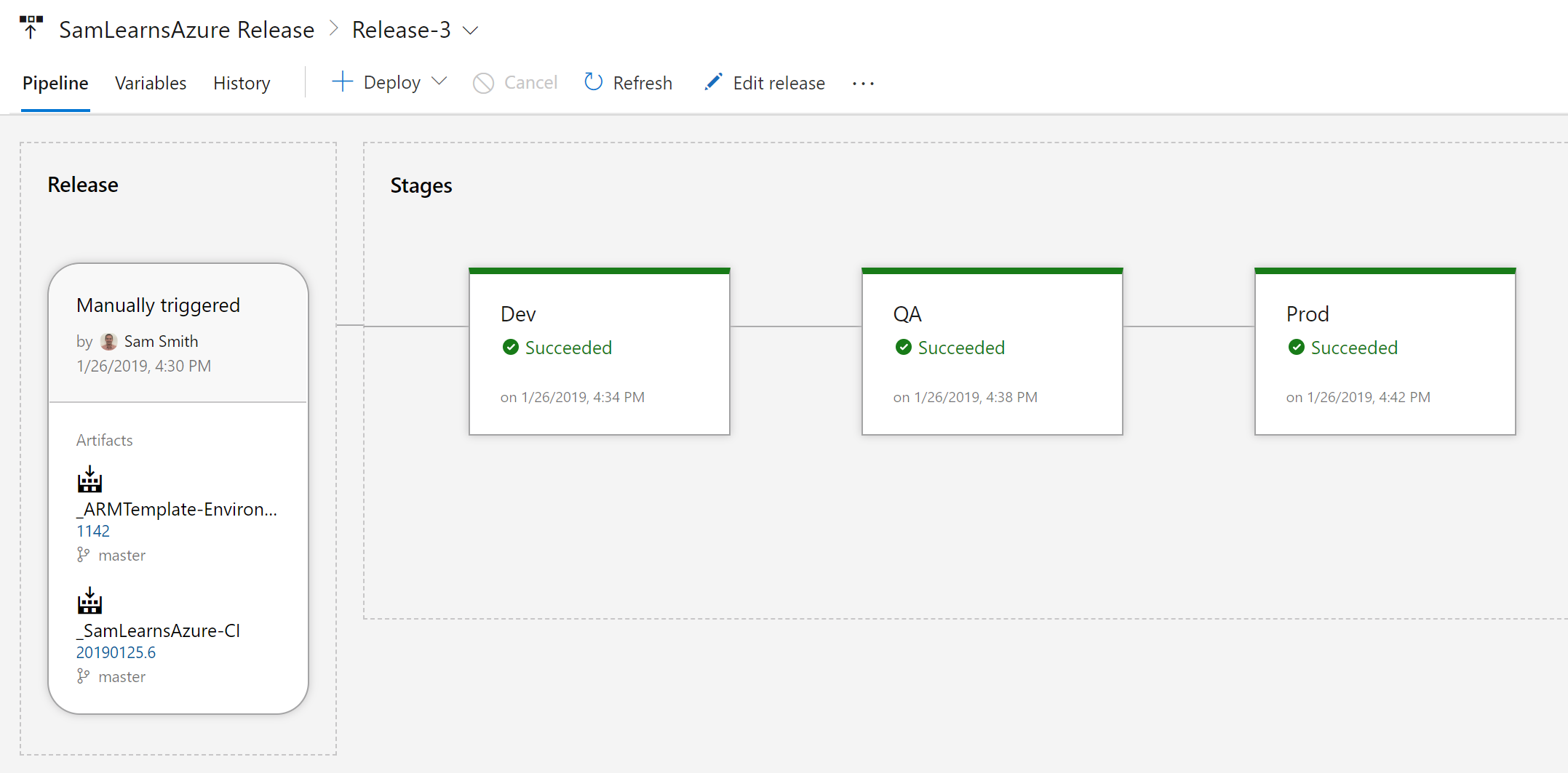Click SamLearnsAzure Release breadcrumb link
1568x773 pixels.
pos(186,30)
